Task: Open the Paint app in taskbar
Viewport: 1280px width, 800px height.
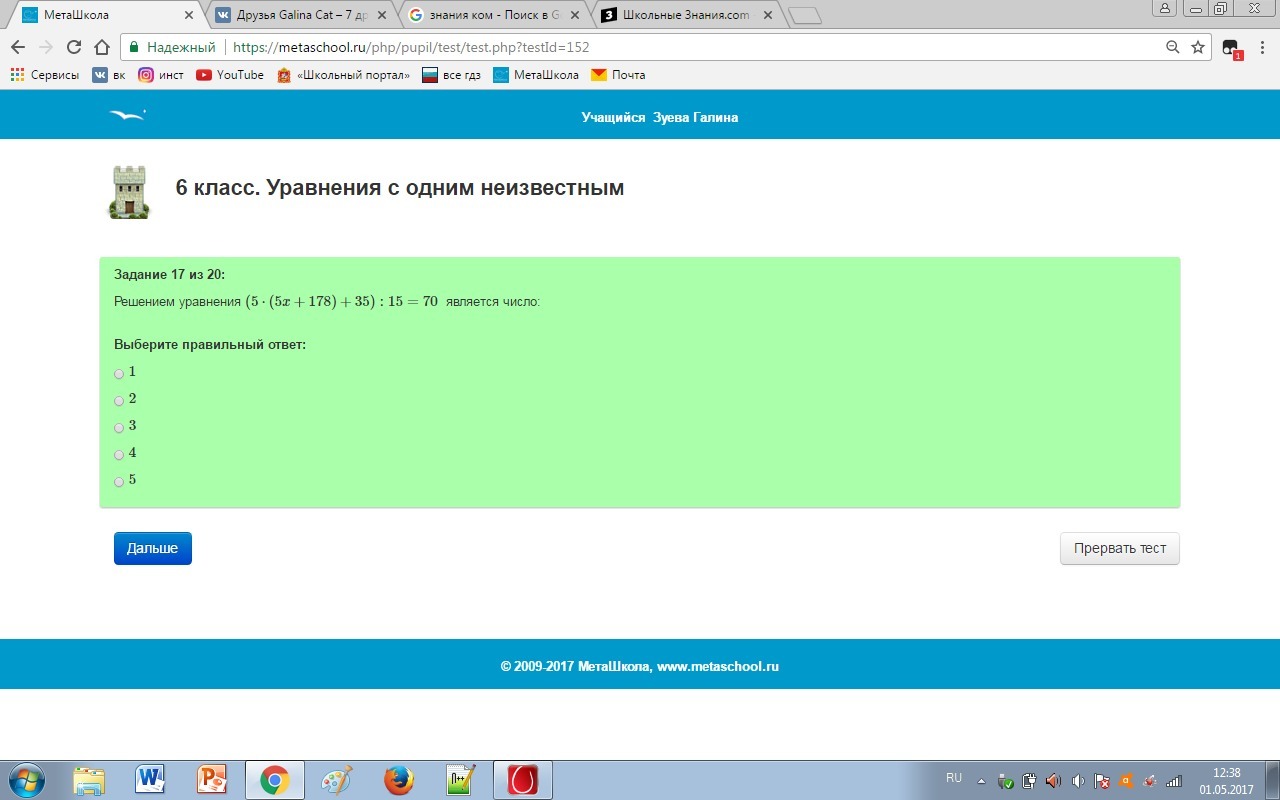Action: [336, 779]
